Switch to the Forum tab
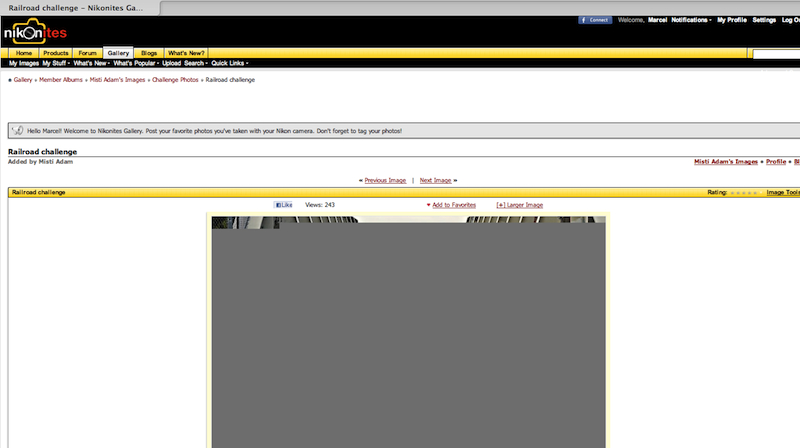The width and height of the screenshot is (800, 448). tap(88, 52)
